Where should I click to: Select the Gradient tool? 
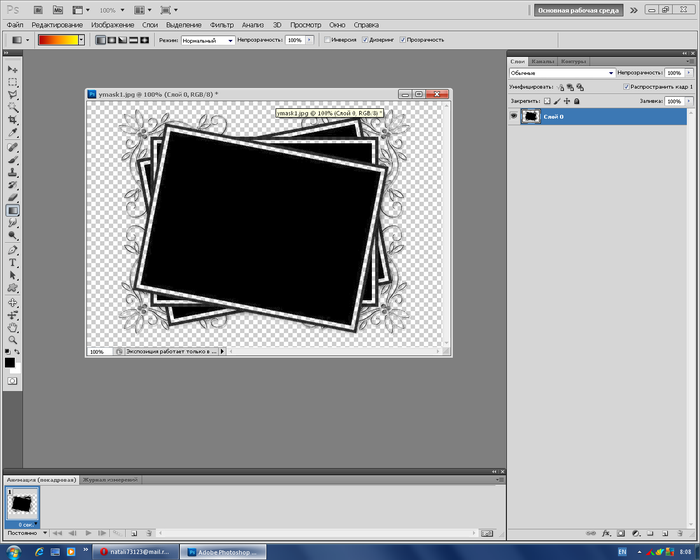12,210
